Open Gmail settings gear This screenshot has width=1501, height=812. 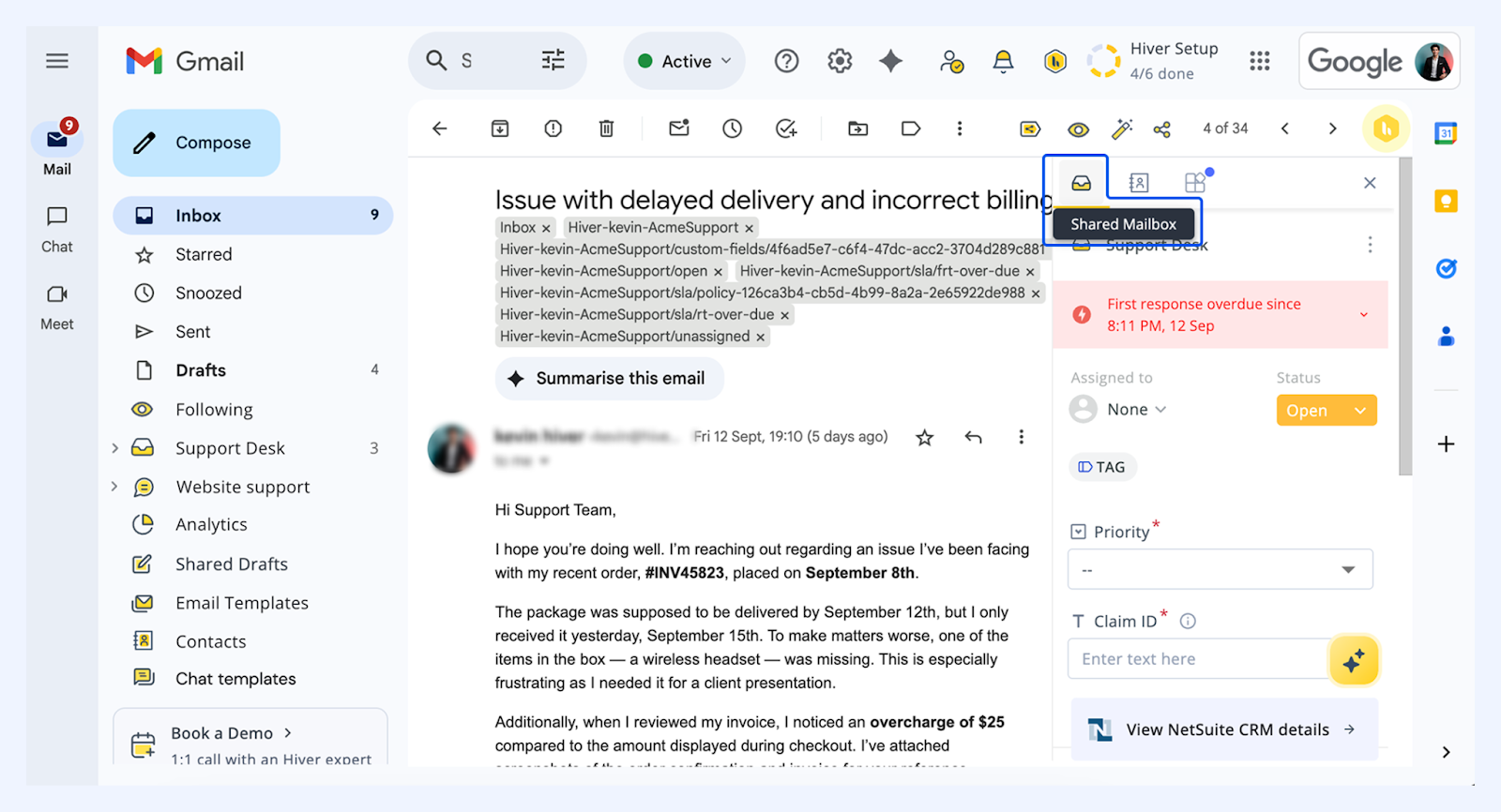840,61
